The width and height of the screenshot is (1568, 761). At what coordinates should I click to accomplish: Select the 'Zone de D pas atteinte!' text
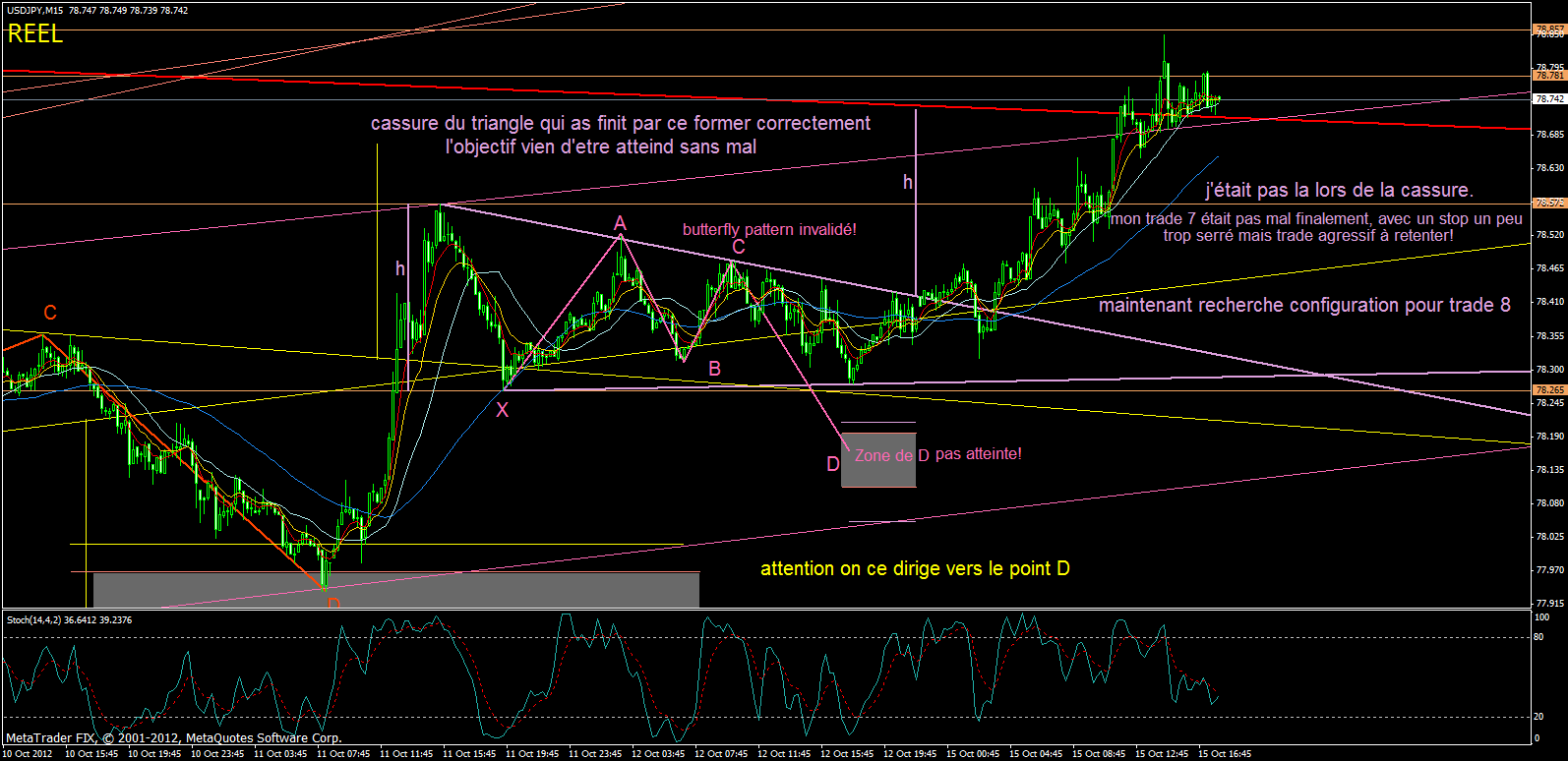pyautogui.click(x=938, y=454)
